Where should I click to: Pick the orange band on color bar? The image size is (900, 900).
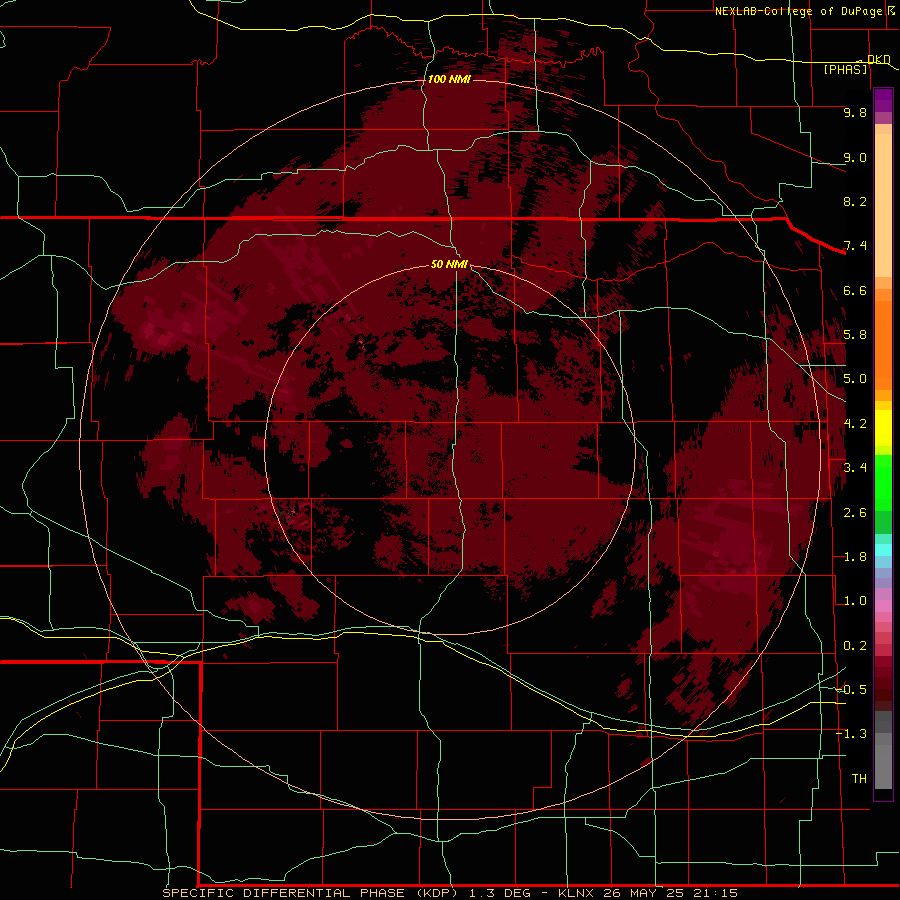[x=883, y=344]
